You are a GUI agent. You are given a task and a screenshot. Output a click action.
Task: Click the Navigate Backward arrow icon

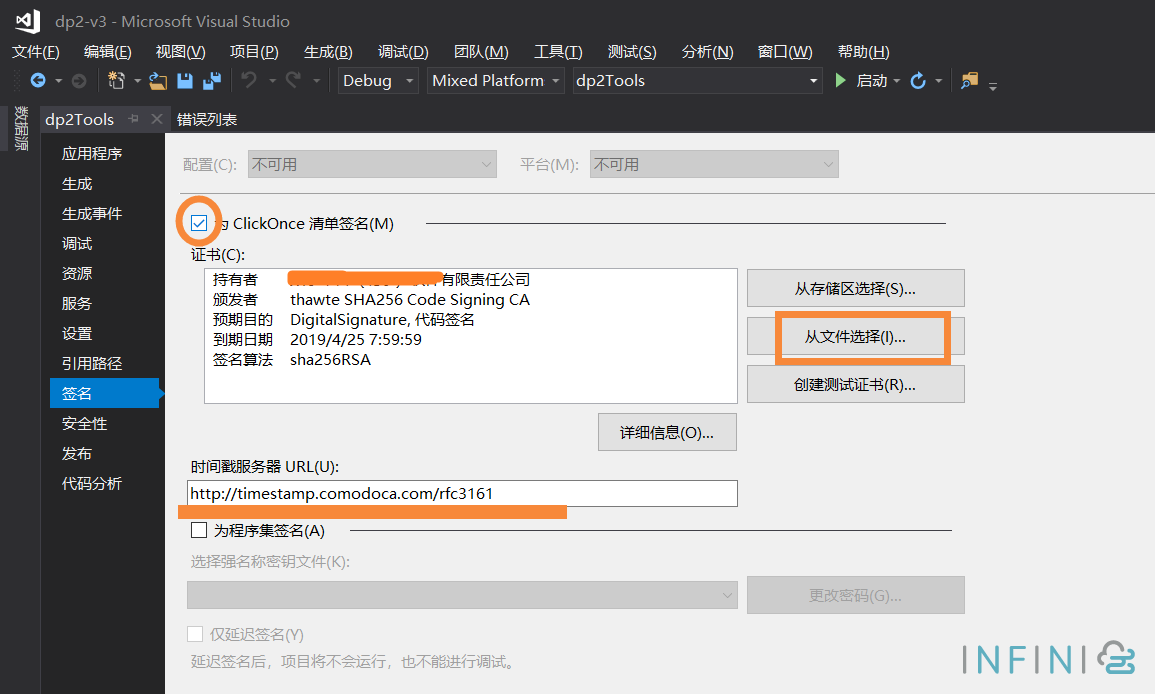click(x=37, y=82)
